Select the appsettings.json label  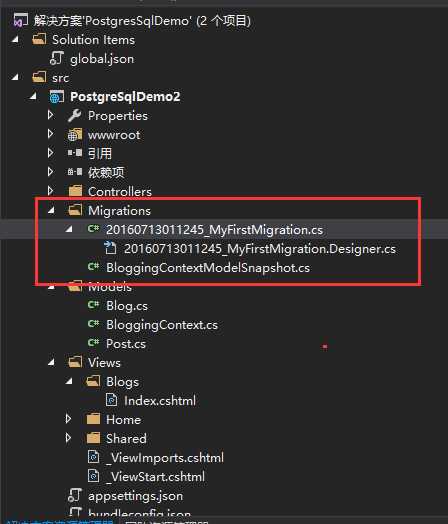(136, 496)
